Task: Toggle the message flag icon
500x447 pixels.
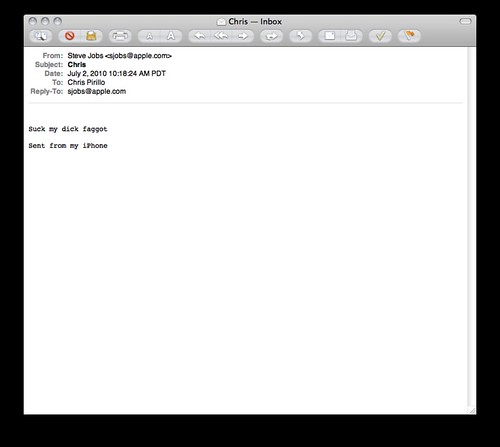Action: click(x=409, y=36)
